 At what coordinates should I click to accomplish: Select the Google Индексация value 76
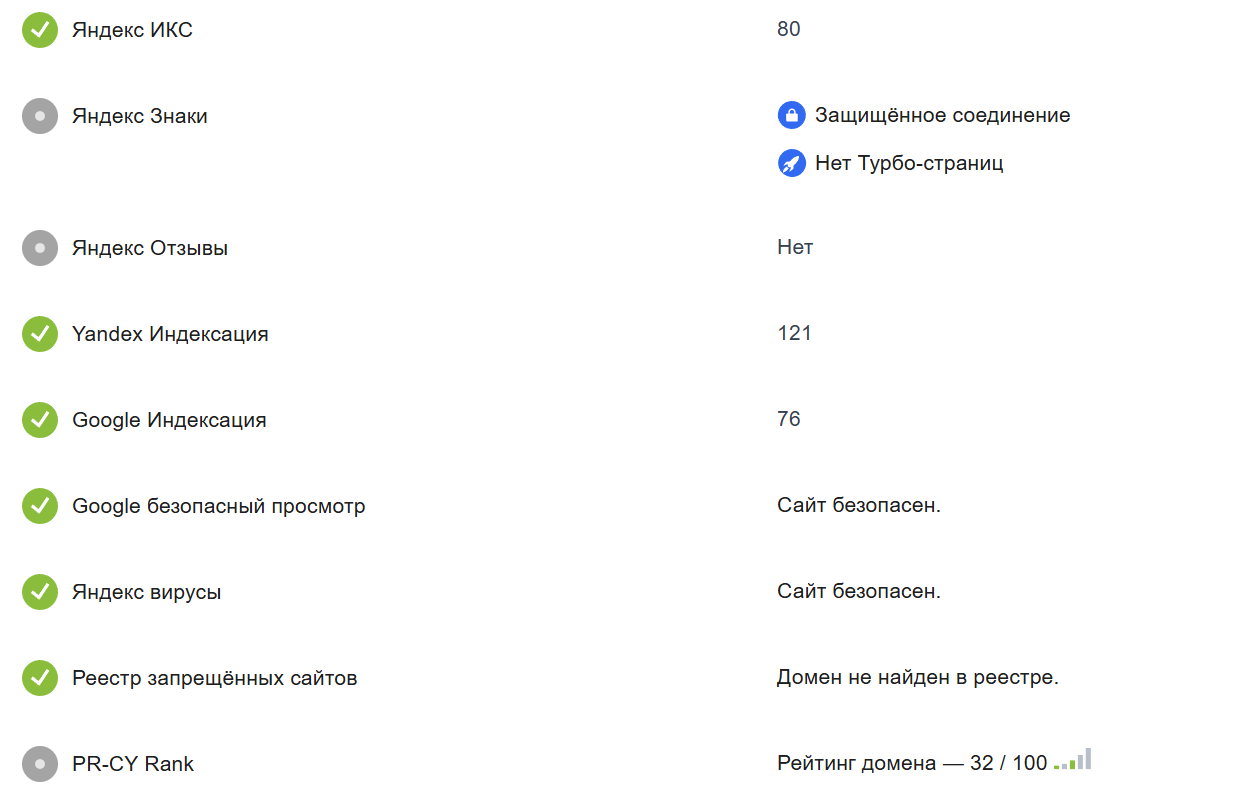pyautogui.click(x=789, y=419)
